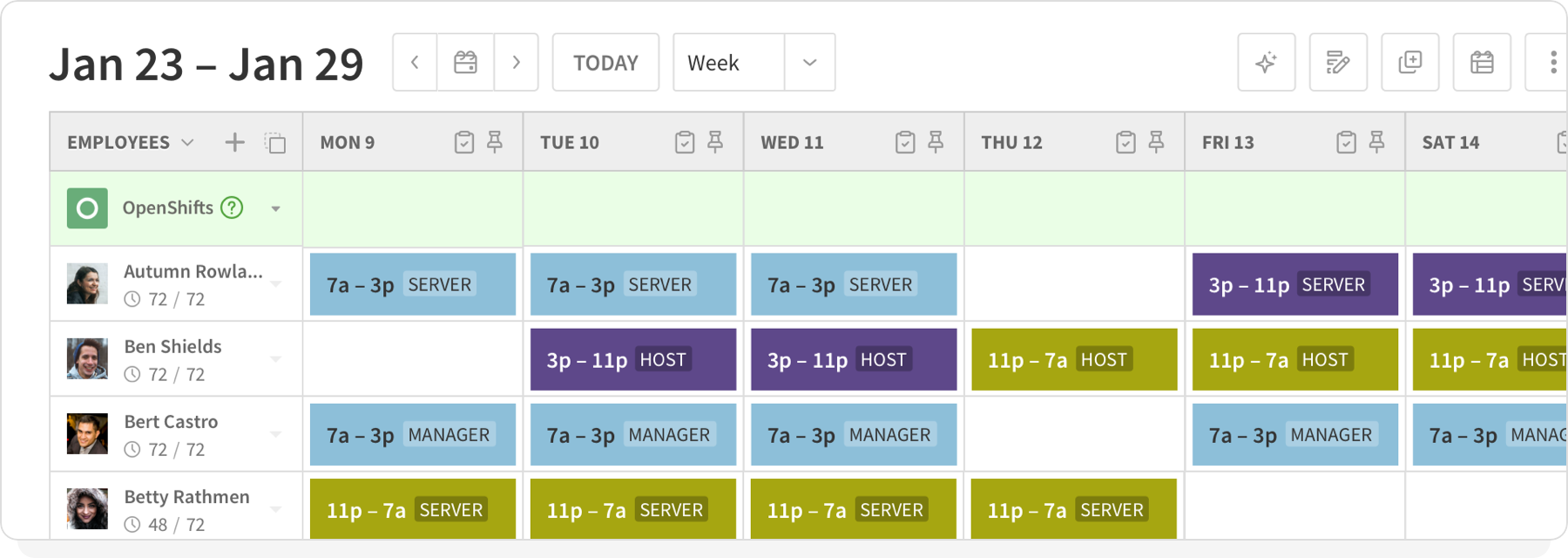Go to next week with the right arrow
The image size is (1568, 558).
[517, 62]
